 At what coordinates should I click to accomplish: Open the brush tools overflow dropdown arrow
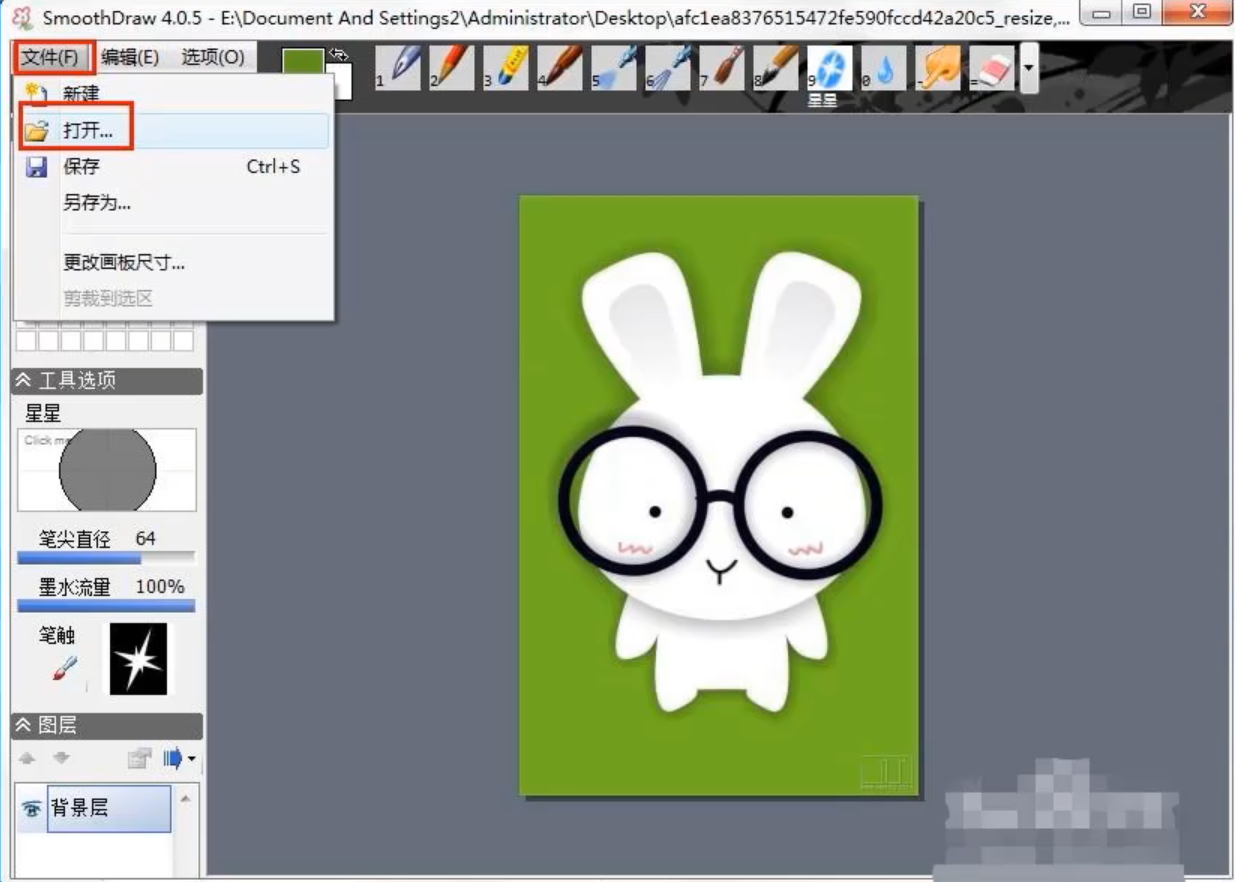click(1028, 70)
